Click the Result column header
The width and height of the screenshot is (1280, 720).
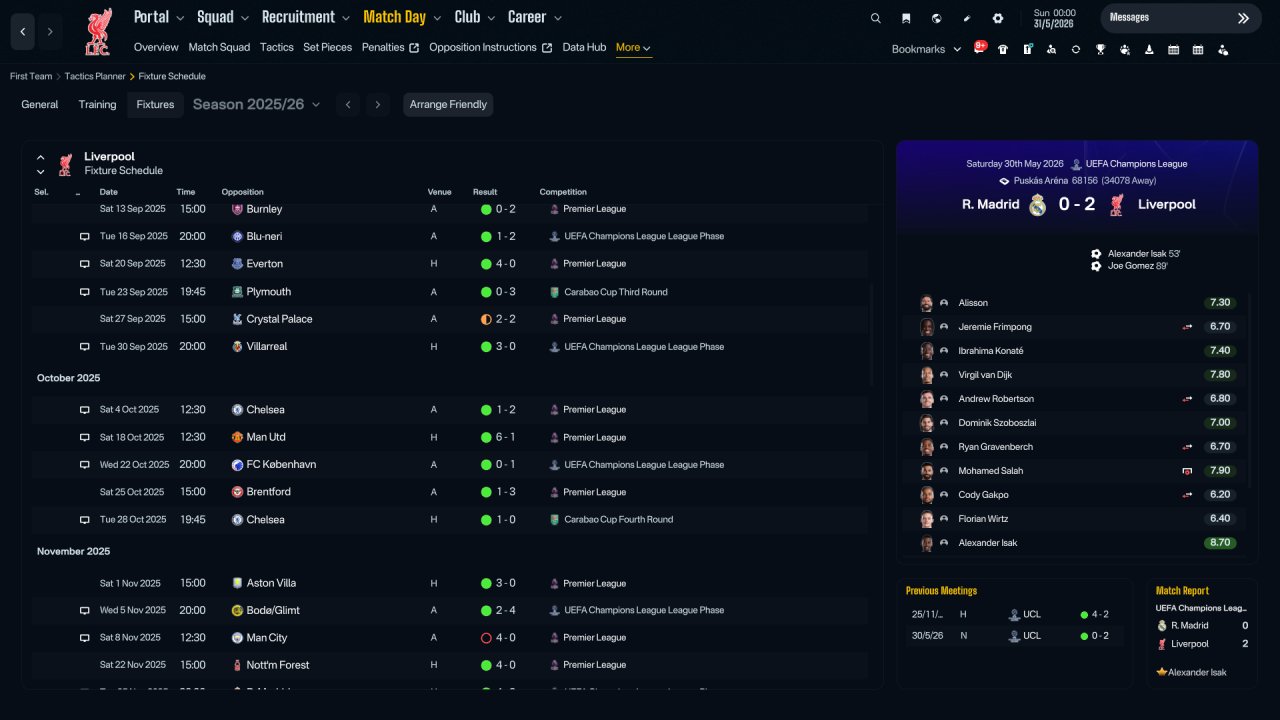485,192
